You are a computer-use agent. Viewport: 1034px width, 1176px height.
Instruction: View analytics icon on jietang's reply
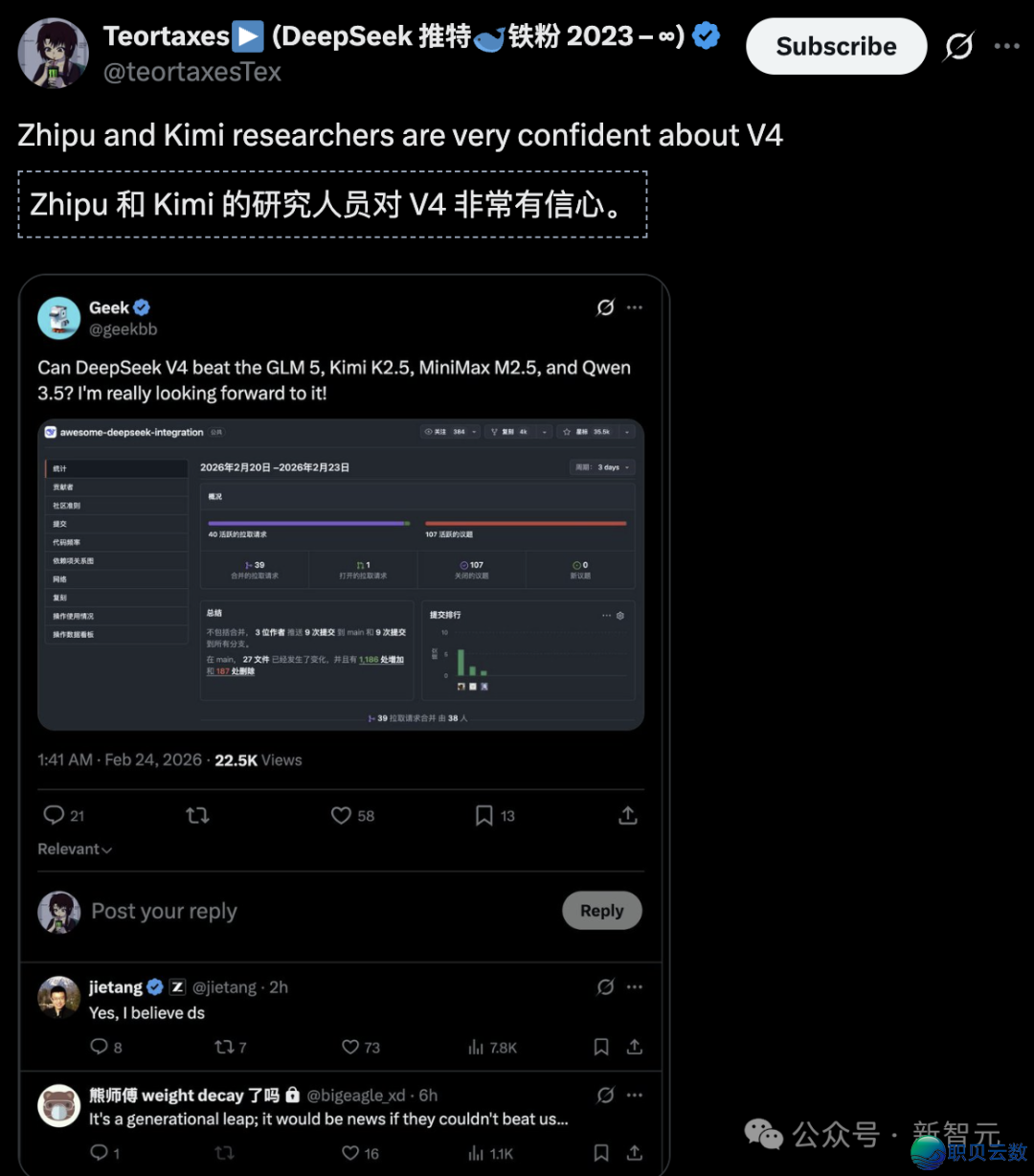476,1047
